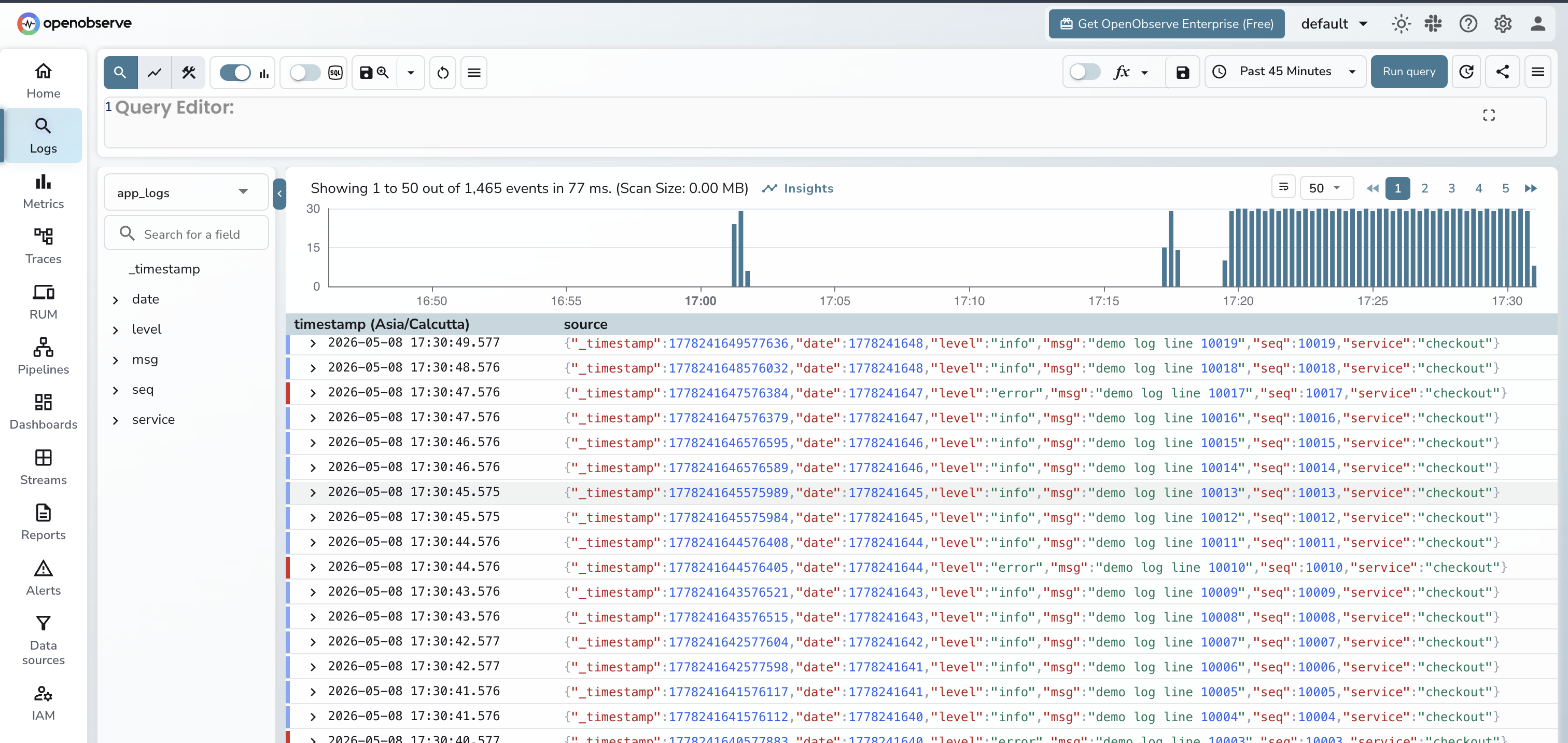Screen dimensions: 1568x743
Task: Open the toolbar hamburger options menu
Action: (x=474, y=73)
